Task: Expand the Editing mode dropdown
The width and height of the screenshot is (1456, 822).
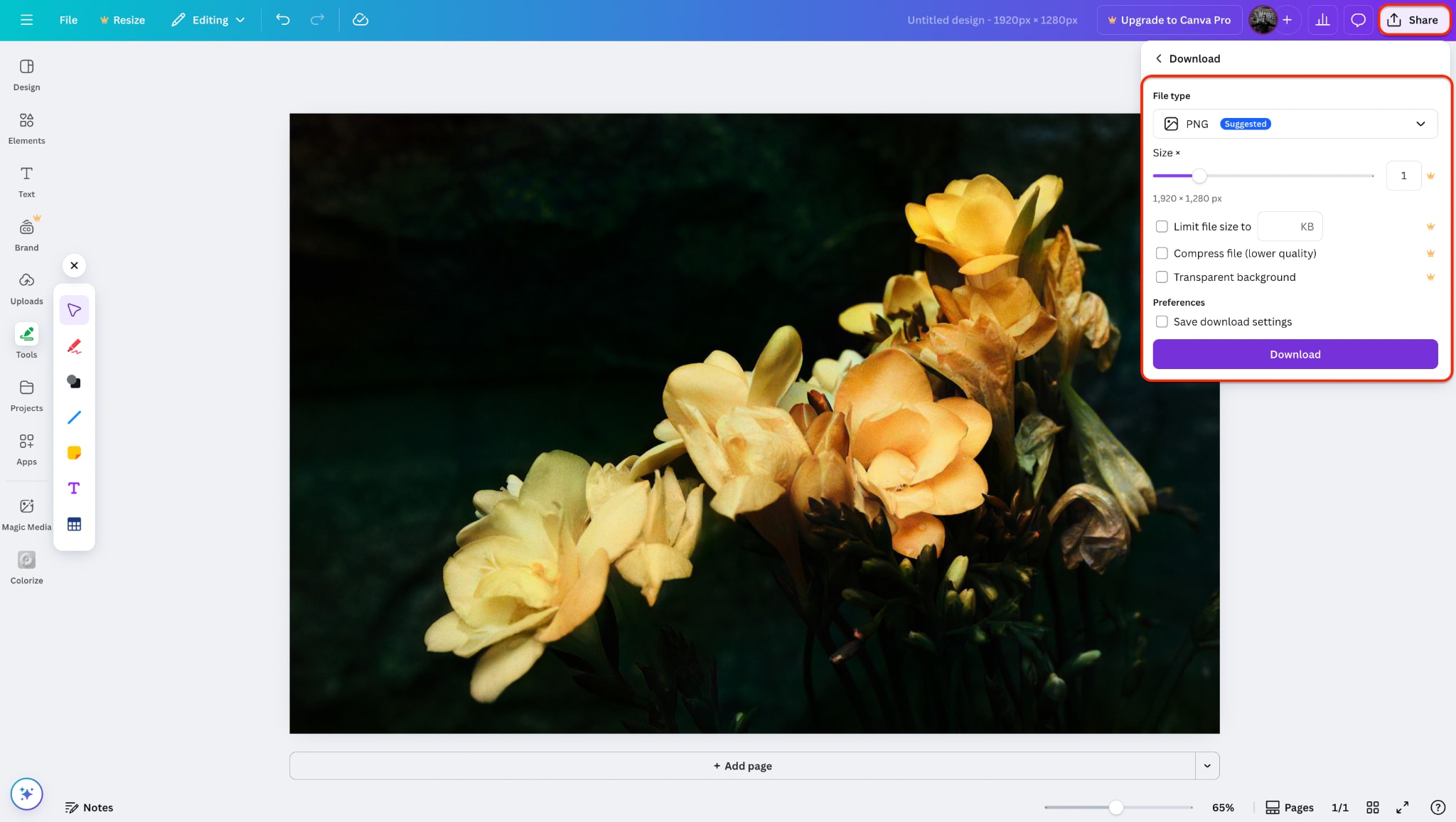Action: click(x=208, y=20)
